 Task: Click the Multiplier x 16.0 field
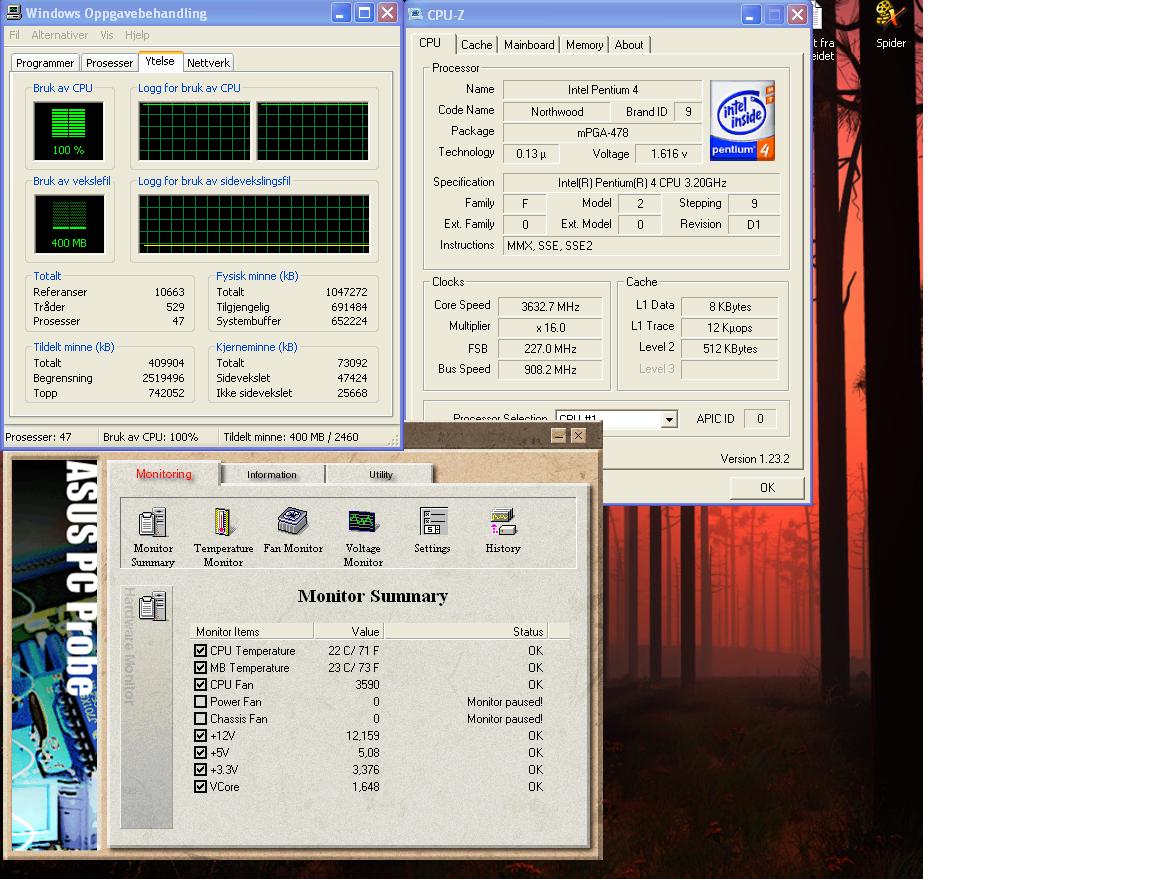(x=550, y=328)
